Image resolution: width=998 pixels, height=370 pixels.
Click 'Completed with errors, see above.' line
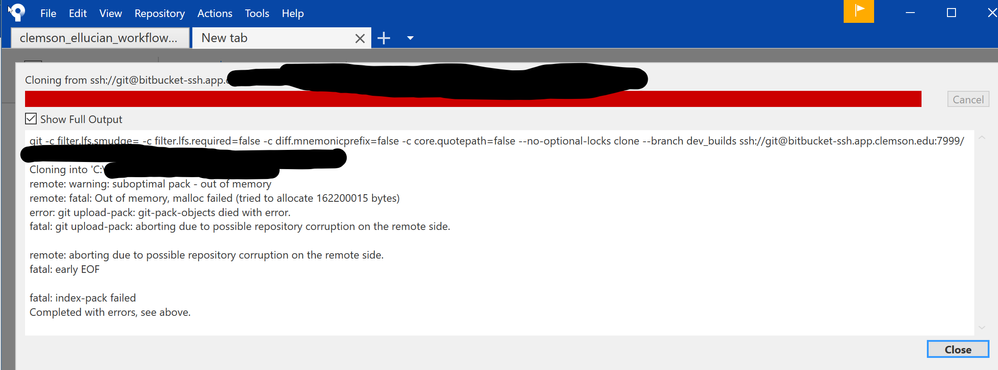point(110,312)
